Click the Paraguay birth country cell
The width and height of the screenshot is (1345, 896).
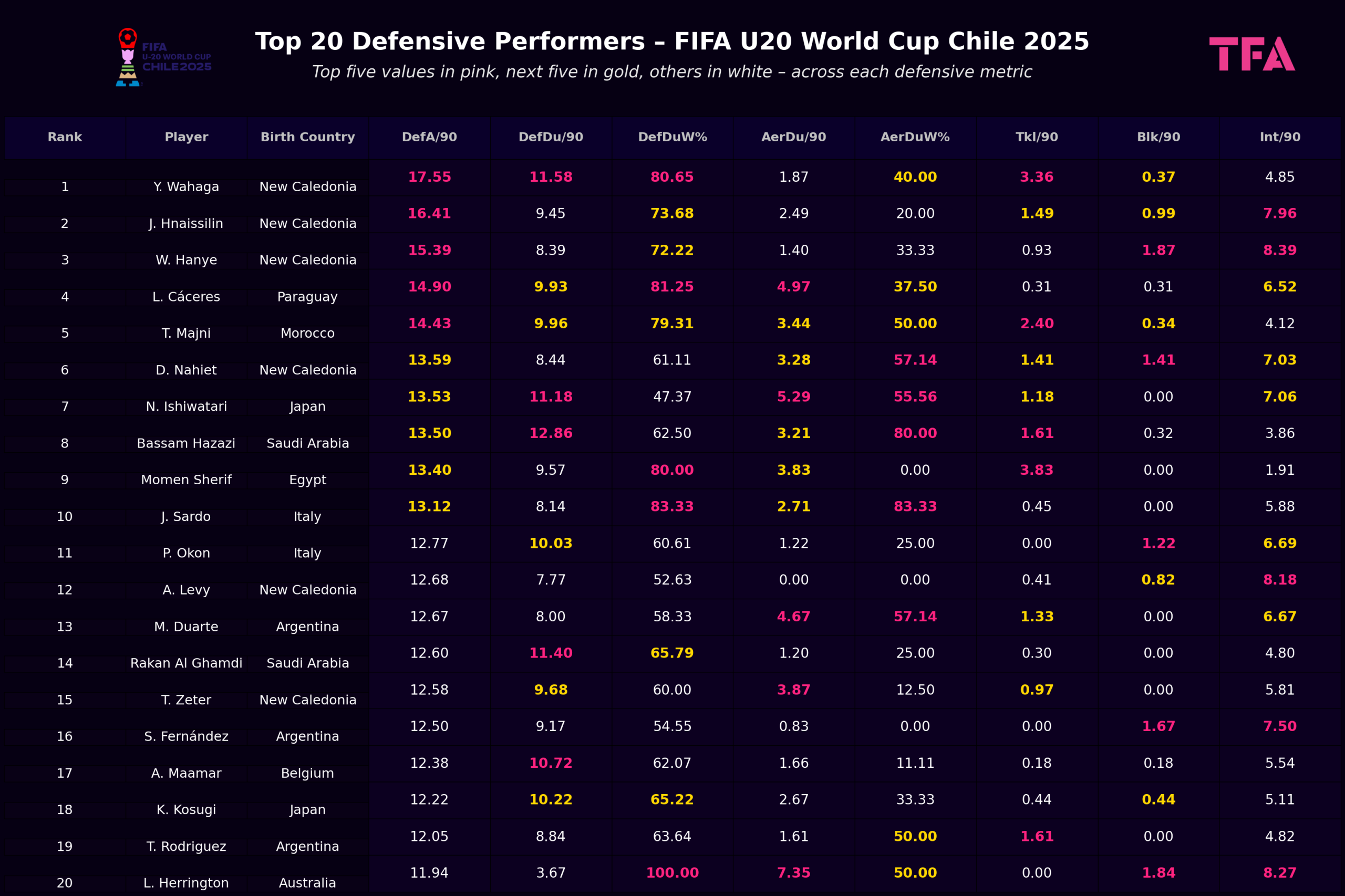307,297
